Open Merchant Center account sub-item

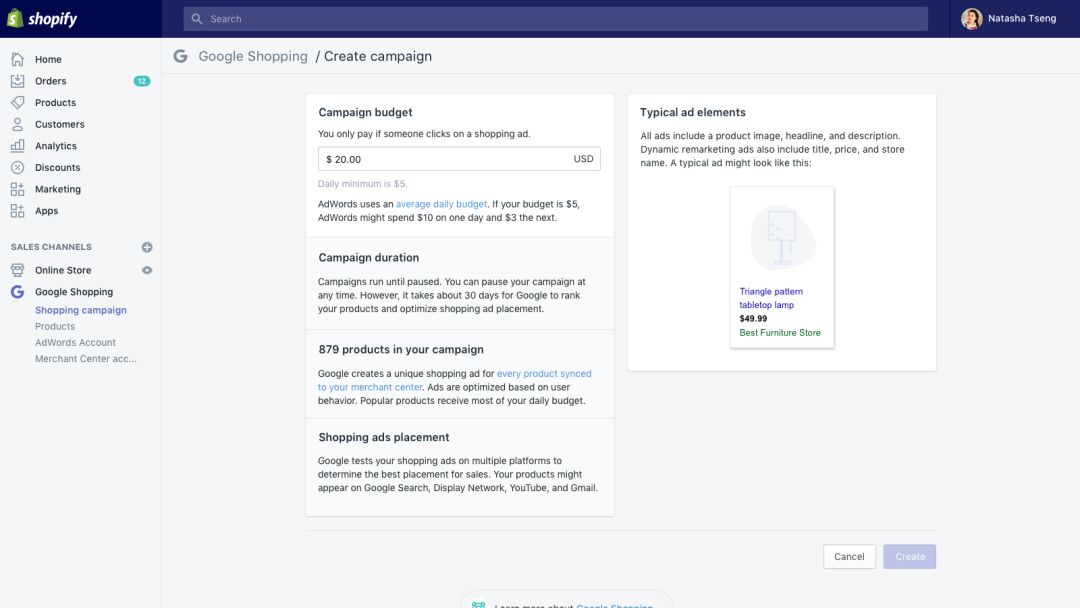(x=85, y=359)
